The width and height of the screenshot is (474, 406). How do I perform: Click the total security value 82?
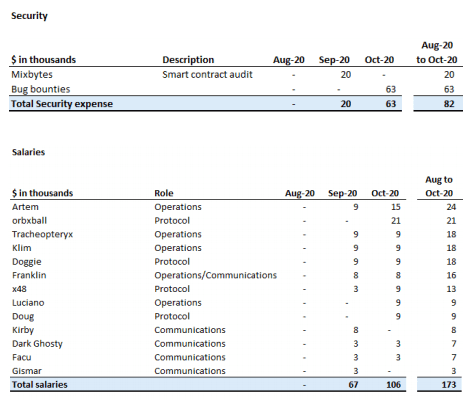(x=449, y=104)
